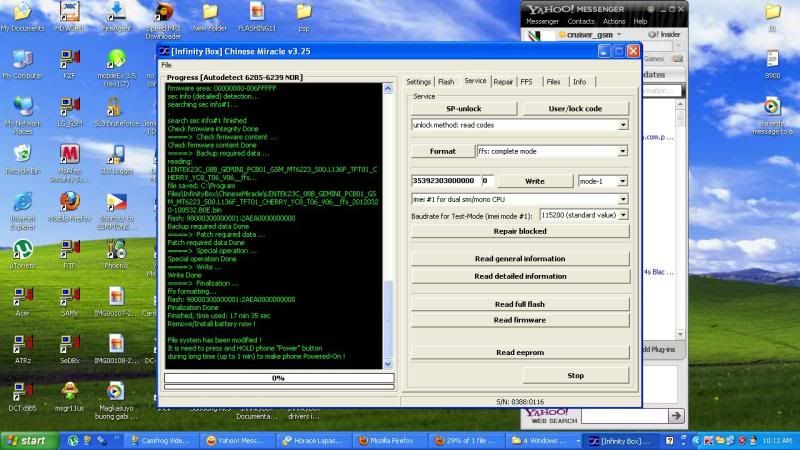The height and width of the screenshot is (450, 800).
Task: Open the File menu in Infinity Box
Action: point(166,65)
